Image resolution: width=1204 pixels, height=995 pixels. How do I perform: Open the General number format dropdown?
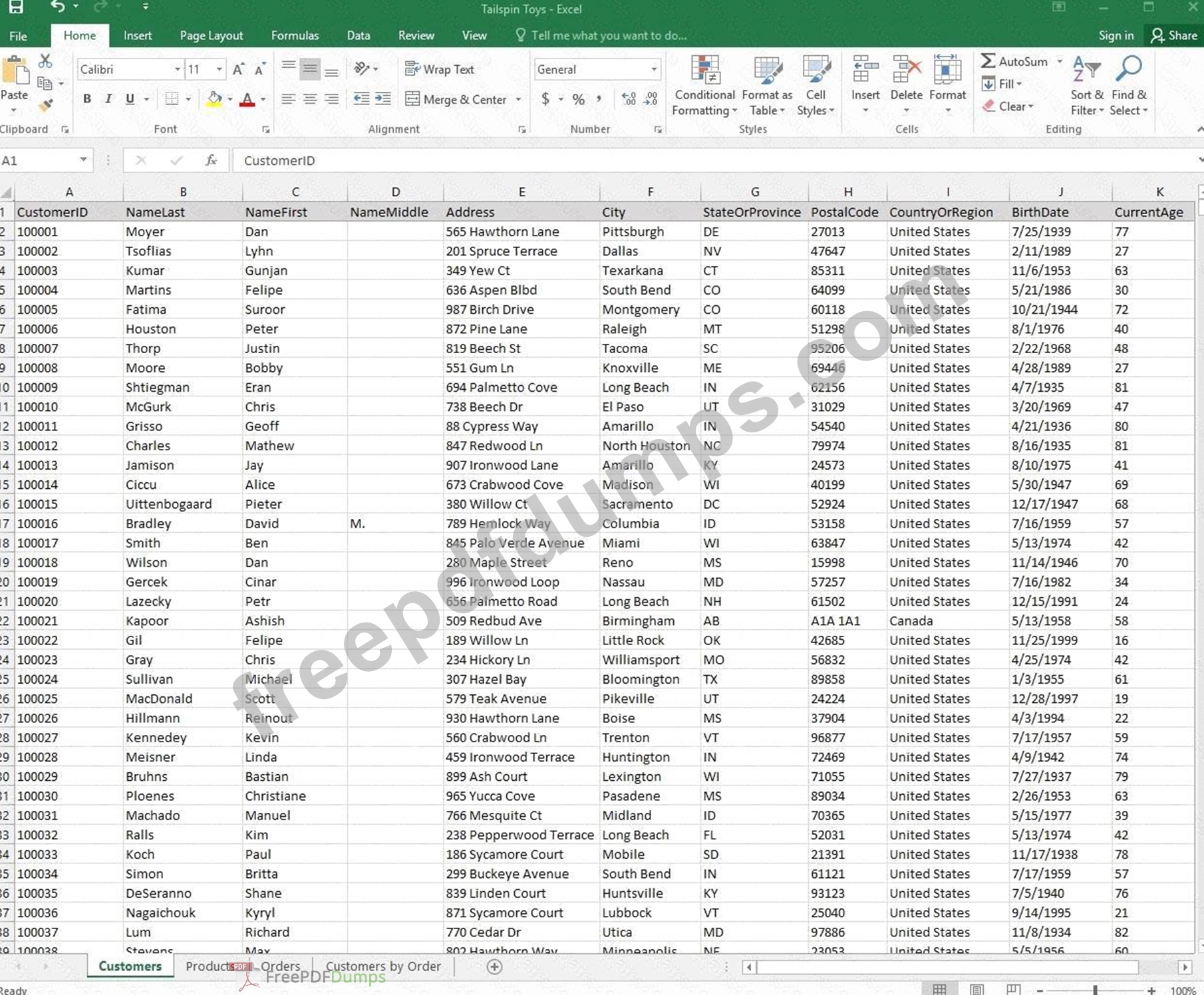(654, 69)
